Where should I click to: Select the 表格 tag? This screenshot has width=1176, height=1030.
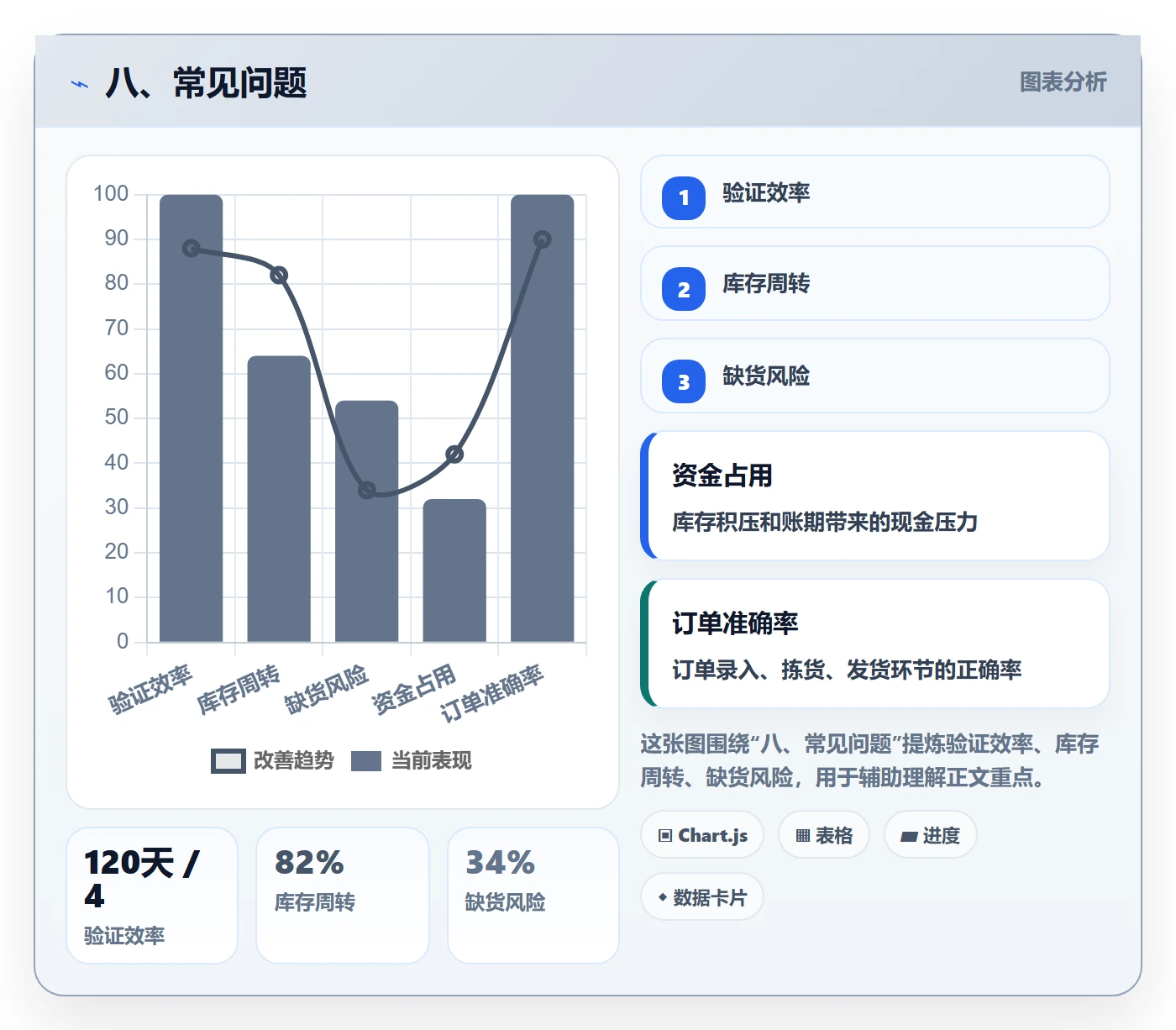pyautogui.click(x=824, y=835)
